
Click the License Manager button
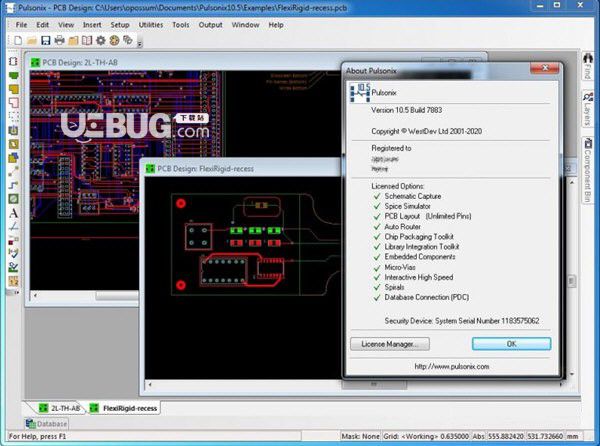click(x=390, y=344)
